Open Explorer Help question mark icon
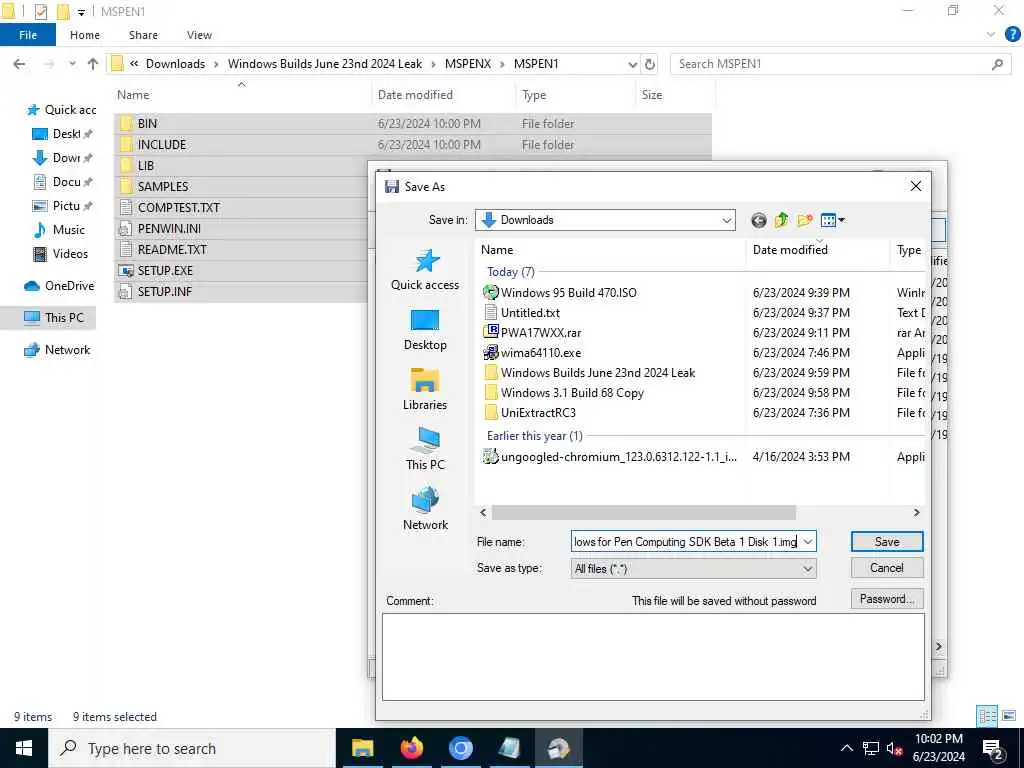1024x768 pixels. [x=1012, y=35]
